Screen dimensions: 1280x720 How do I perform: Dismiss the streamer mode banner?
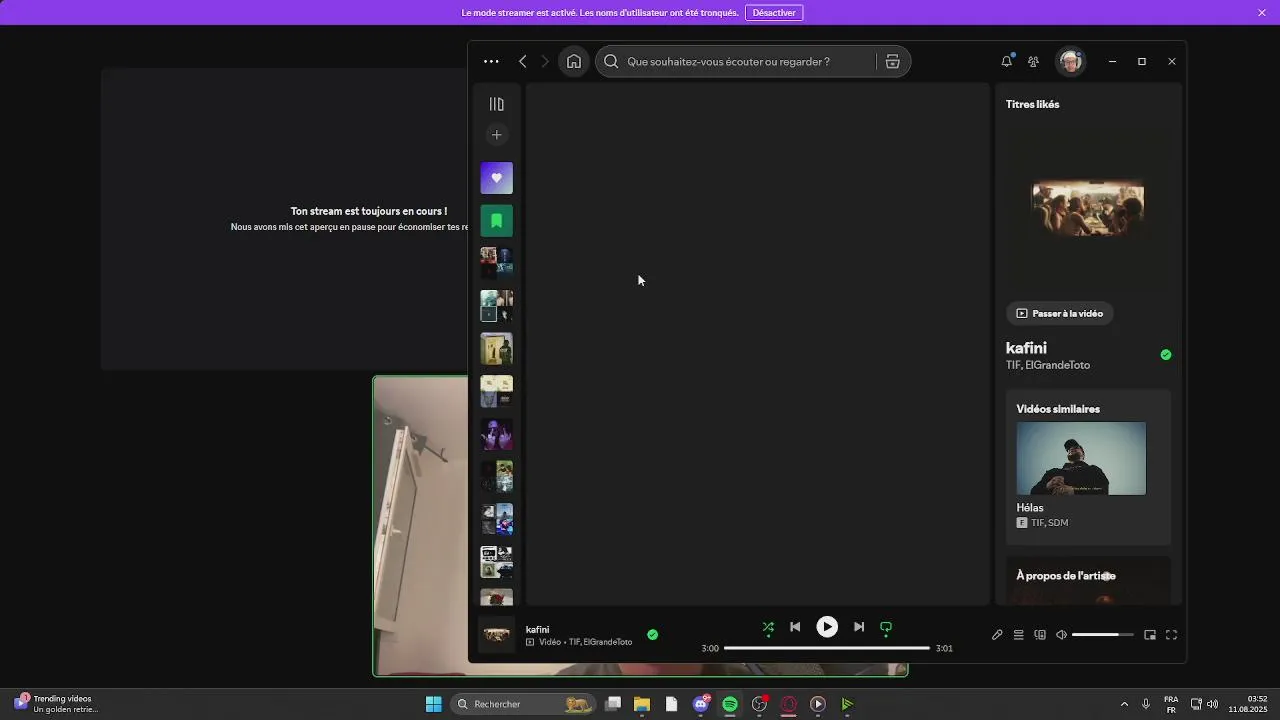tap(1262, 13)
